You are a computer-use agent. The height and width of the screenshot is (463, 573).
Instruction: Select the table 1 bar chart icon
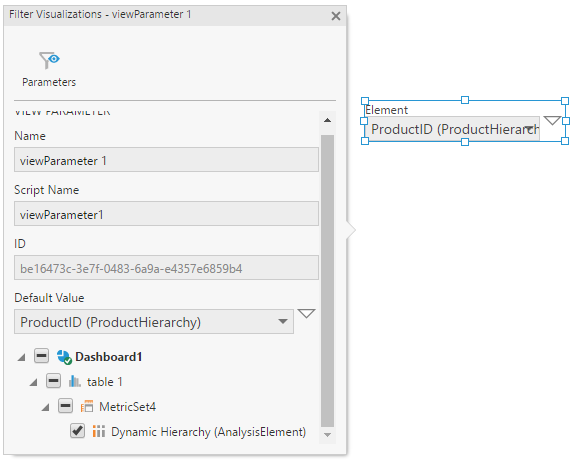pyautogui.click(x=75, y=382)
